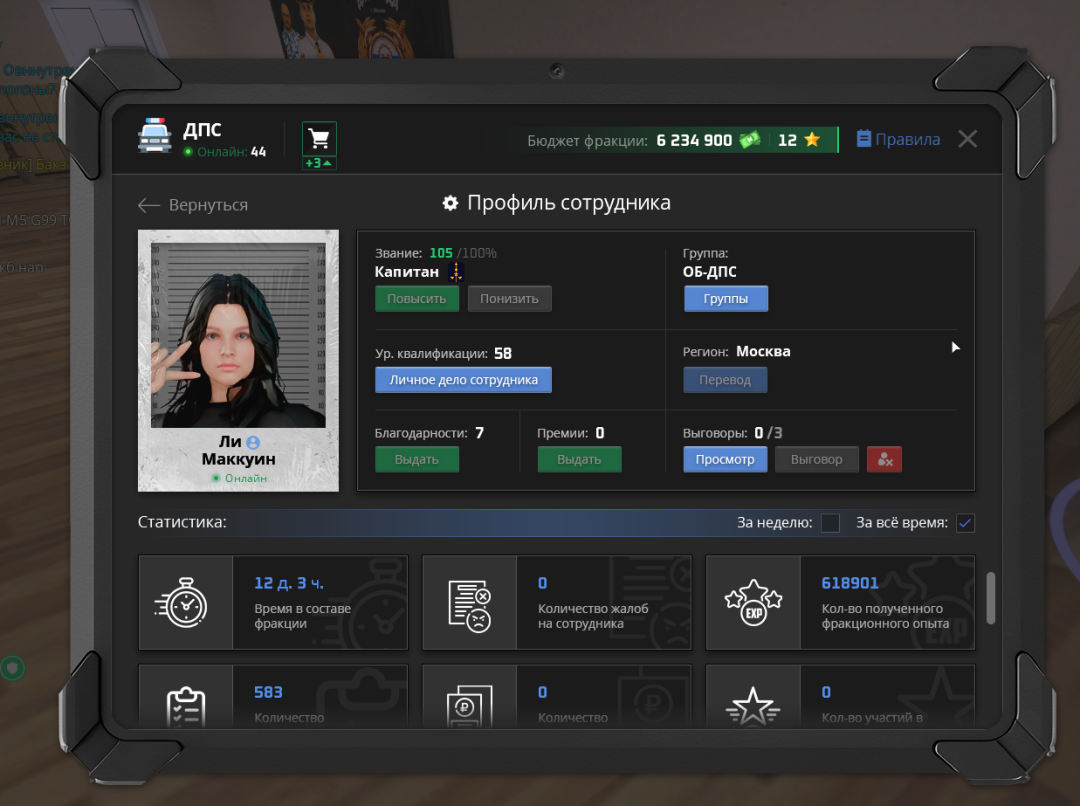
Task: Open the faction shop cart icon
Action: coord(319,139)
